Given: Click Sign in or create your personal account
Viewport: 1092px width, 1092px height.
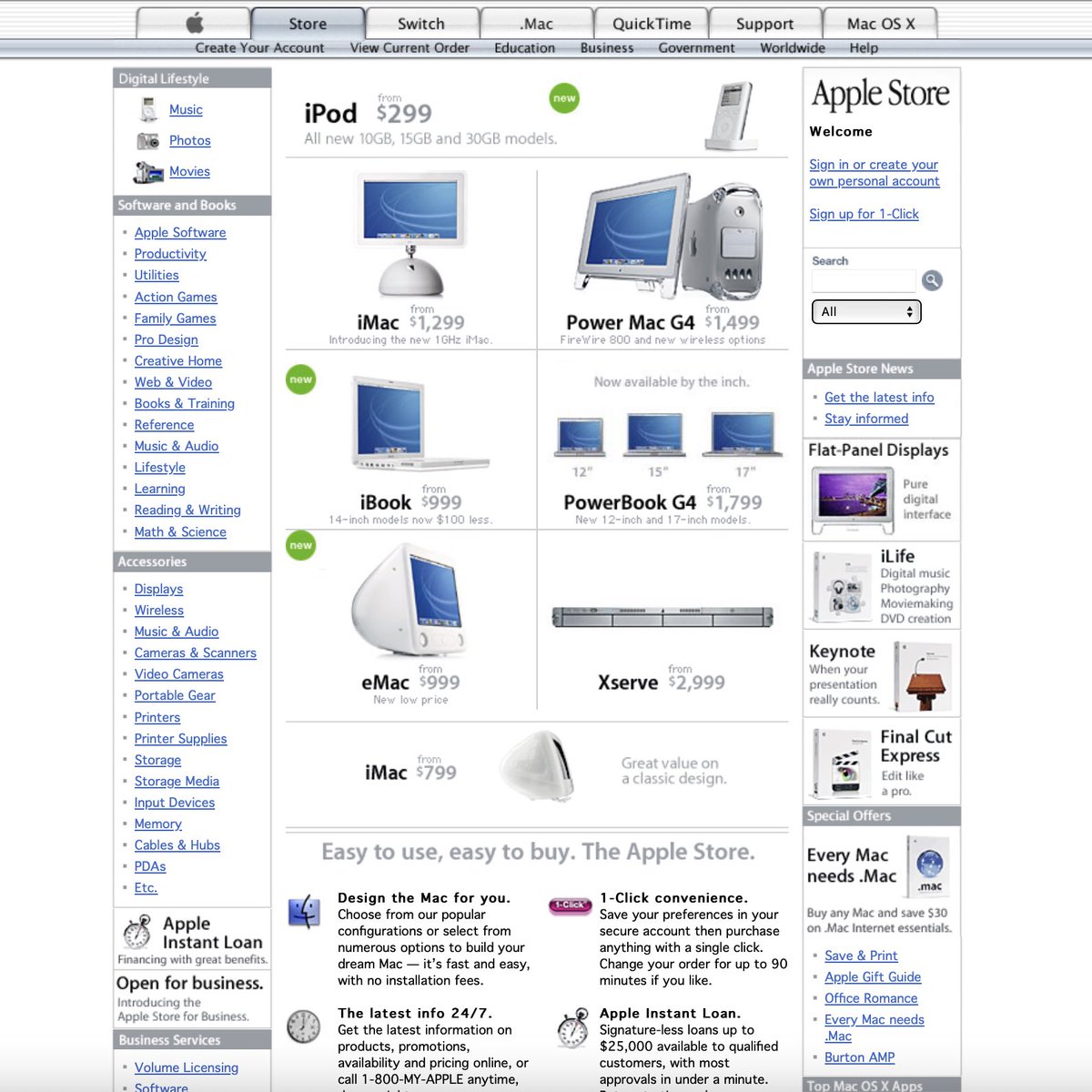Looking at the screenshot, I should [x=875, y=173].
